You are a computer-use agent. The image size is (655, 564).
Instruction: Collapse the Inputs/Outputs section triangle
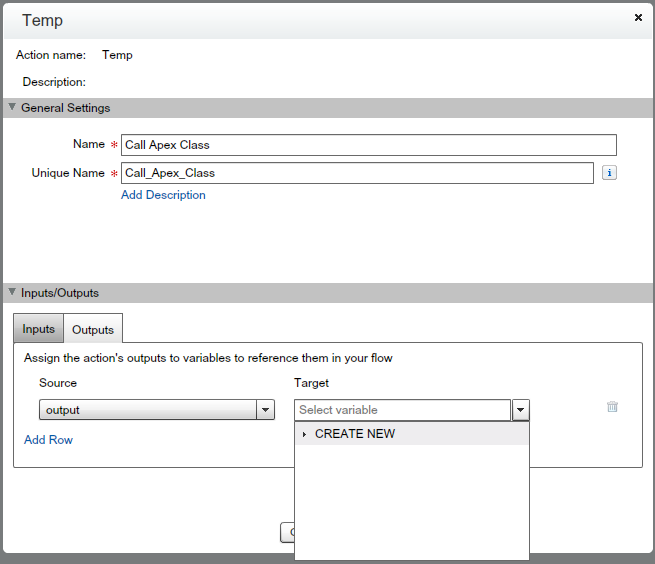point(12,293)
